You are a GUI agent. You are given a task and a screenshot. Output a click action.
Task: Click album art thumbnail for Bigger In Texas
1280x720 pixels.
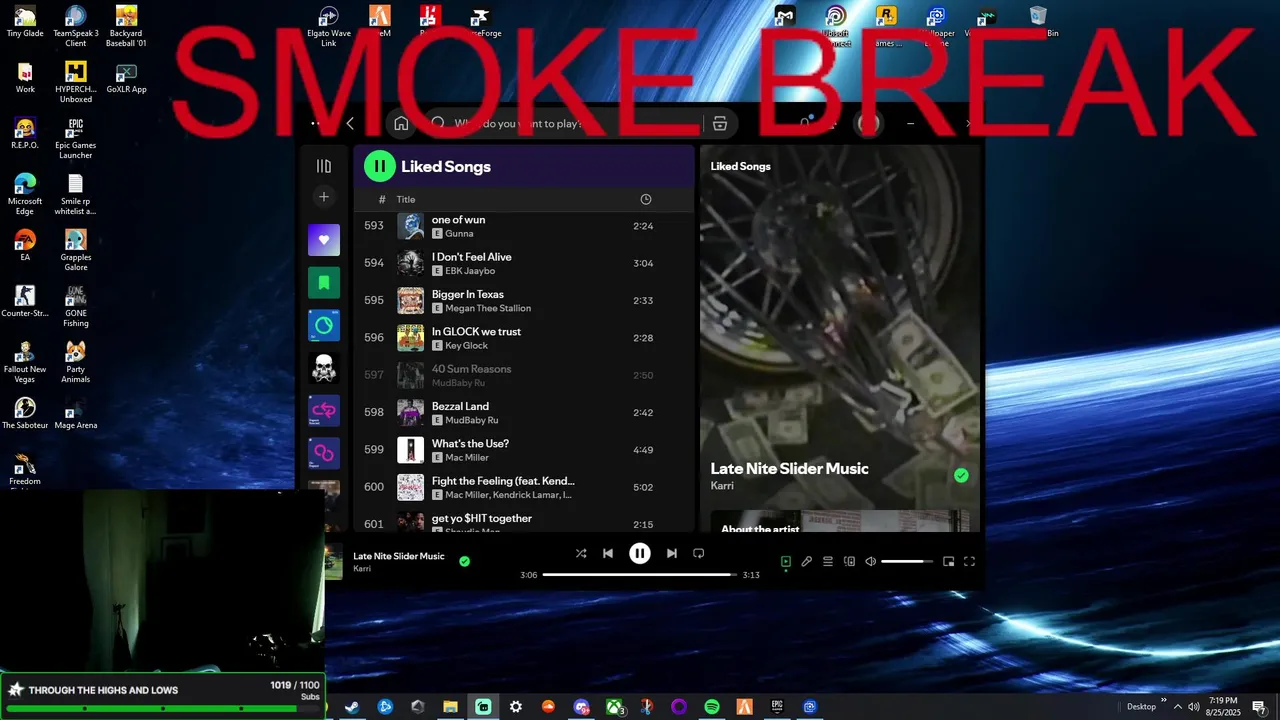[x=410, y=301]
